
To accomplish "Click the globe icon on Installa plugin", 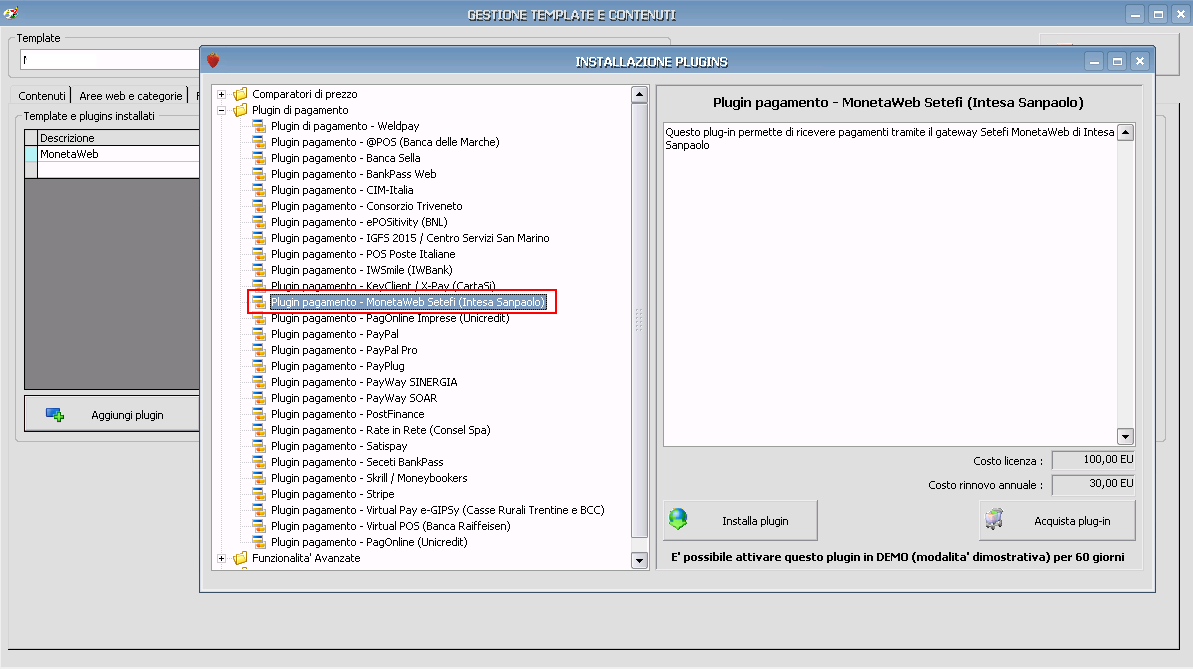I will pyautogui.click(x=678, y=520).
